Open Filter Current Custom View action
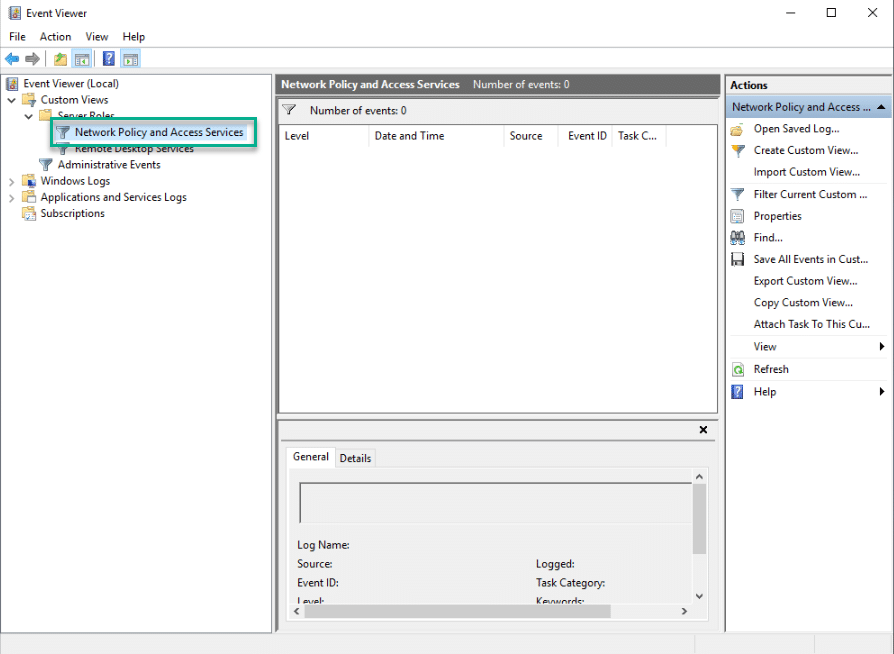The height and width of the screenshot is (654, 894). (x=810, y=194)
